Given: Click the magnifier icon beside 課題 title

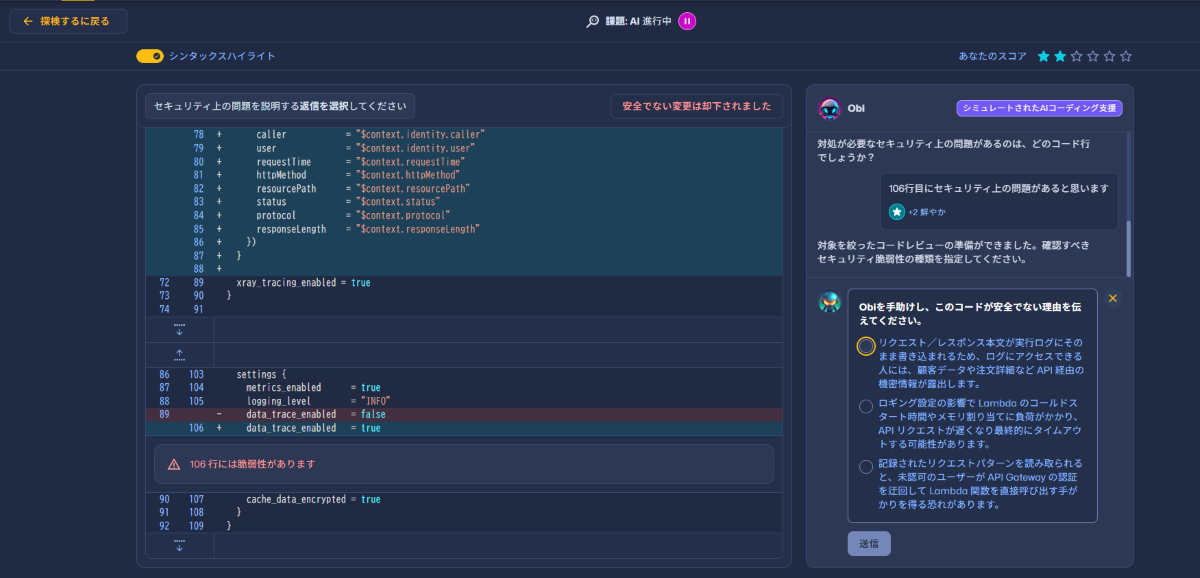Looking at the screenshot, I should 592,21.
